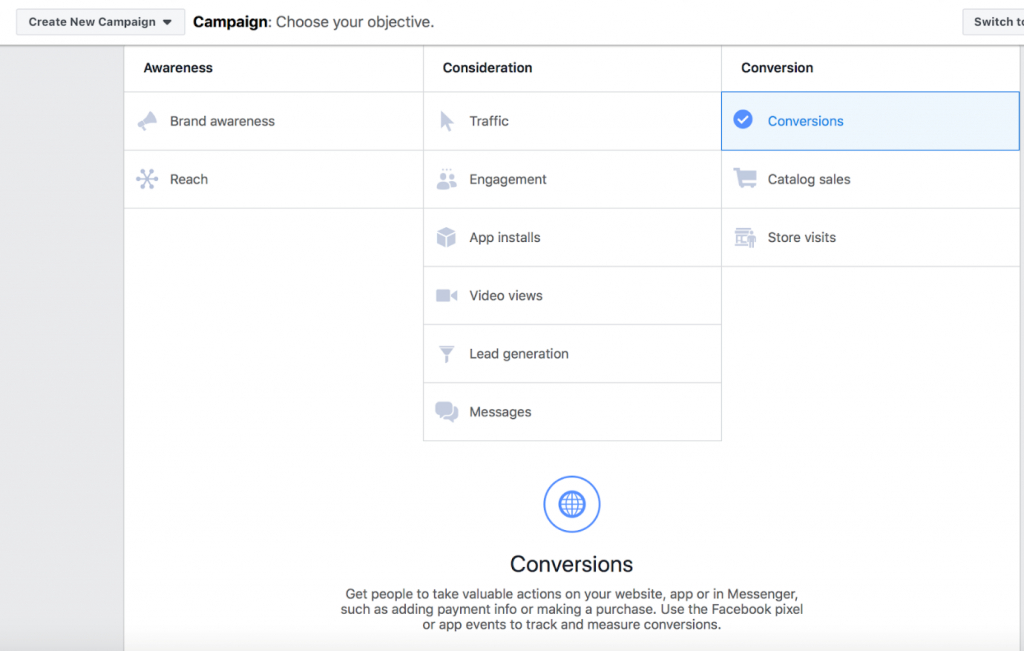Click the Reach objective icon
This screenshot has width=1024, height=651.
147,179
